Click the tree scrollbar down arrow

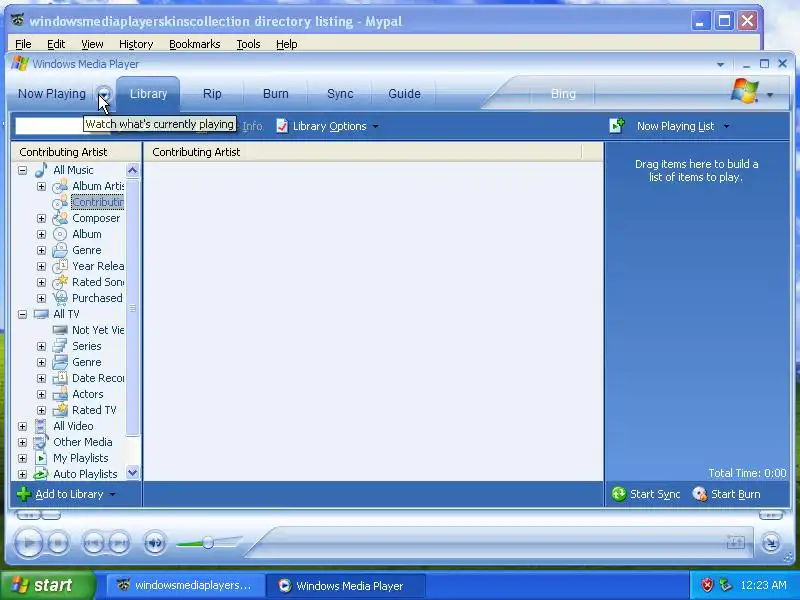132,472
